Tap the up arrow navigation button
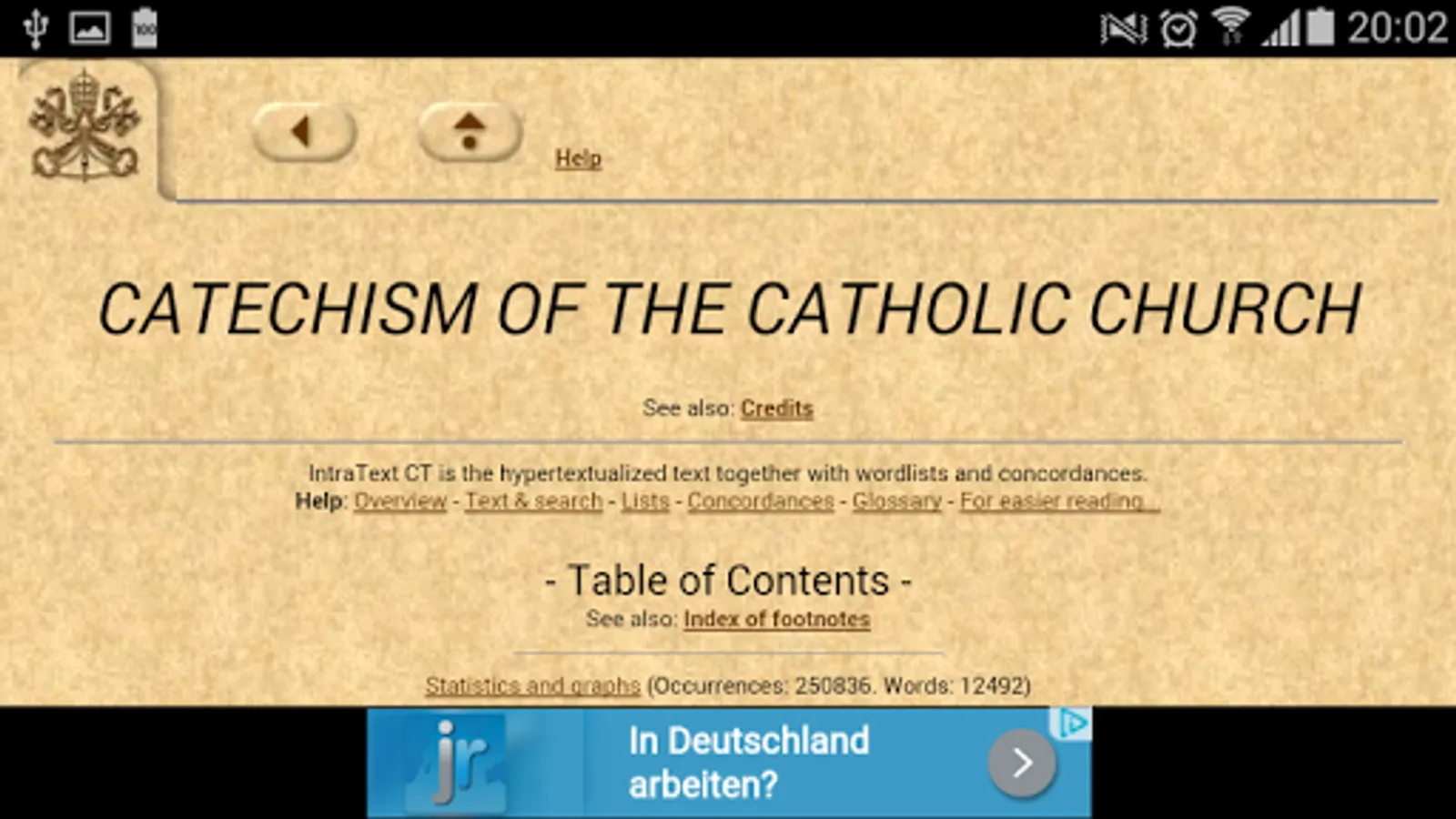Image resolution: width=1456 pixels, height=819 pixels. pyautogui.click(x=470, y=132)
